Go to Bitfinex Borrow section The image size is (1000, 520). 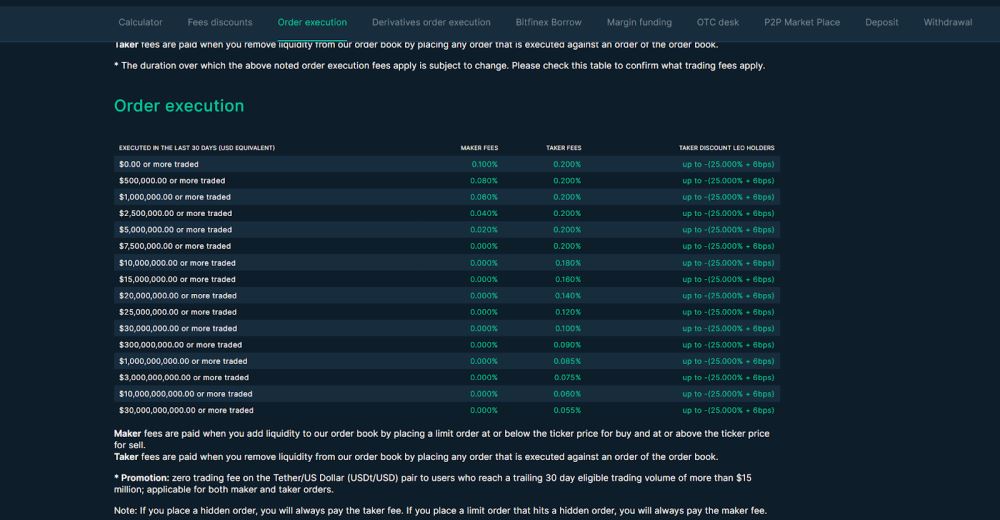click(x=548, y=22)
